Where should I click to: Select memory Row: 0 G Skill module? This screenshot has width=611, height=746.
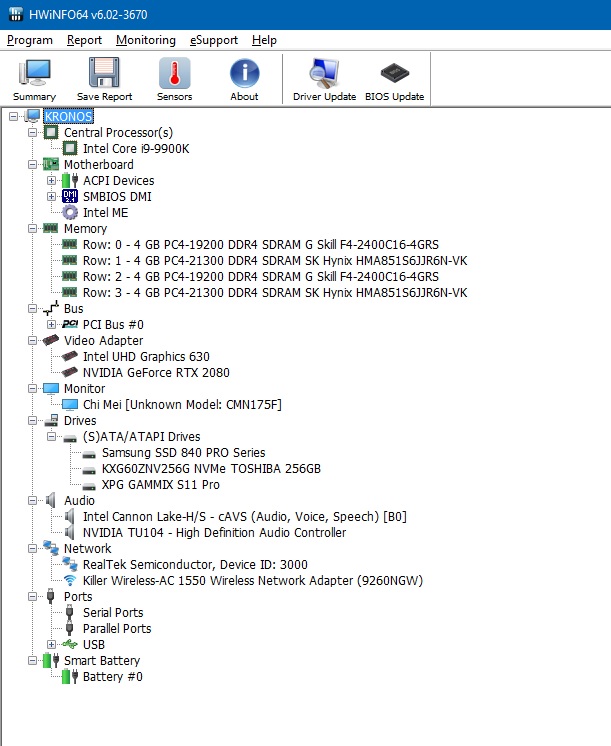(261, 245)
